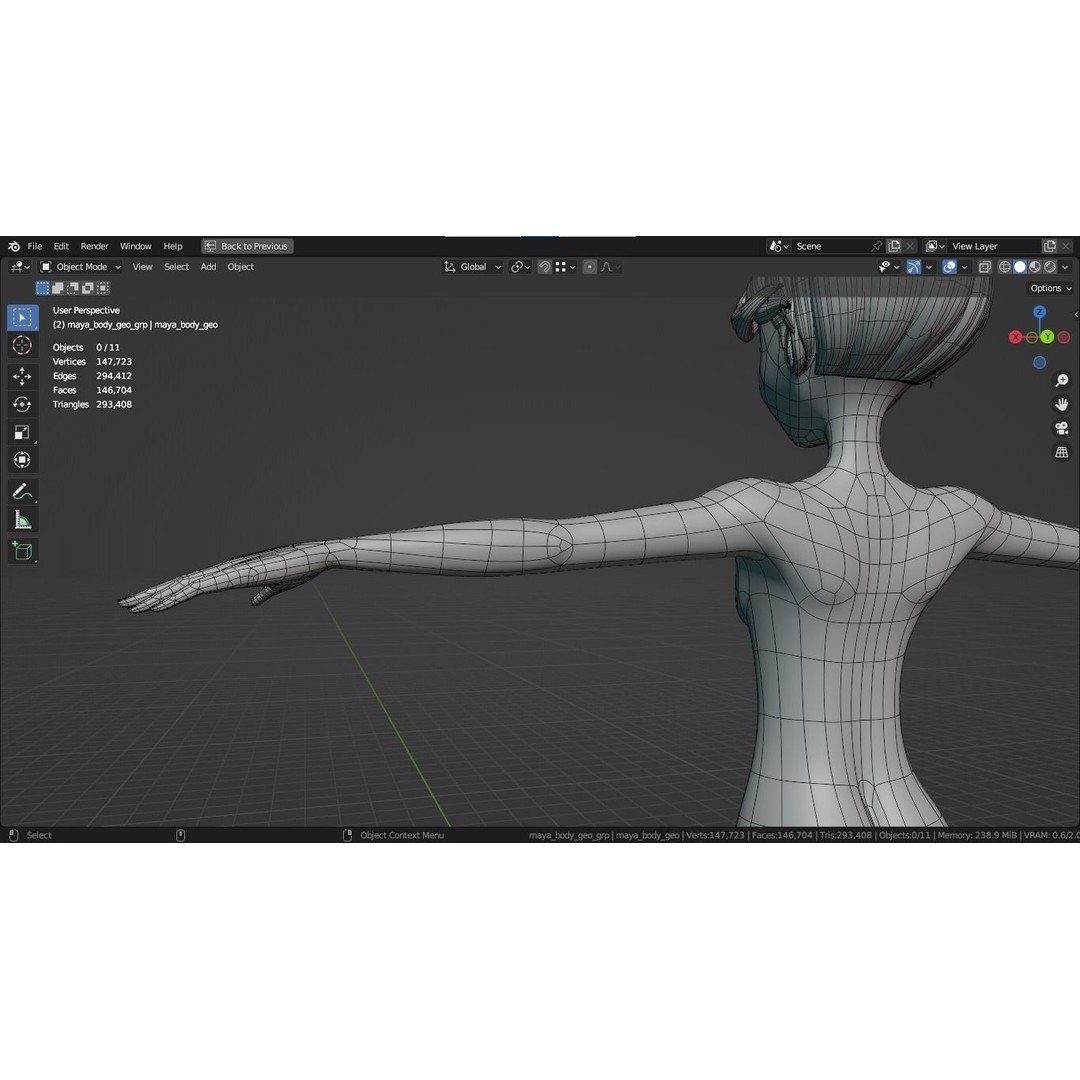Activate the 3D Cursor tool
The image size is (1080, 1080).
point(22,345)
